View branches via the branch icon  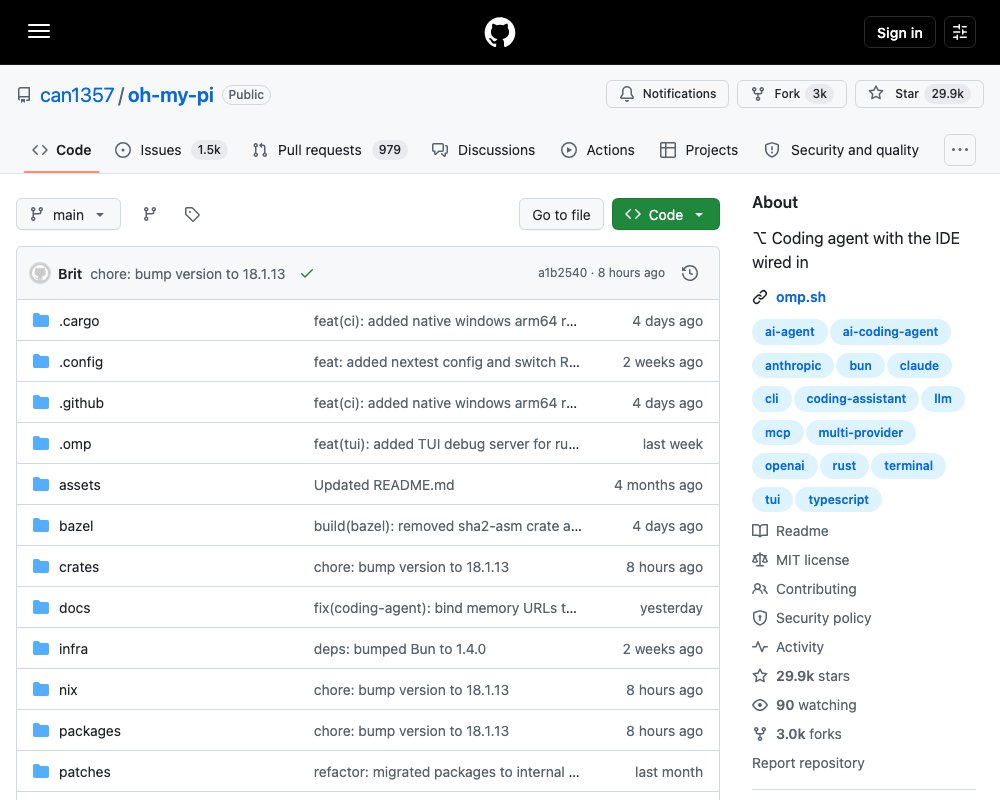(150, 214)
